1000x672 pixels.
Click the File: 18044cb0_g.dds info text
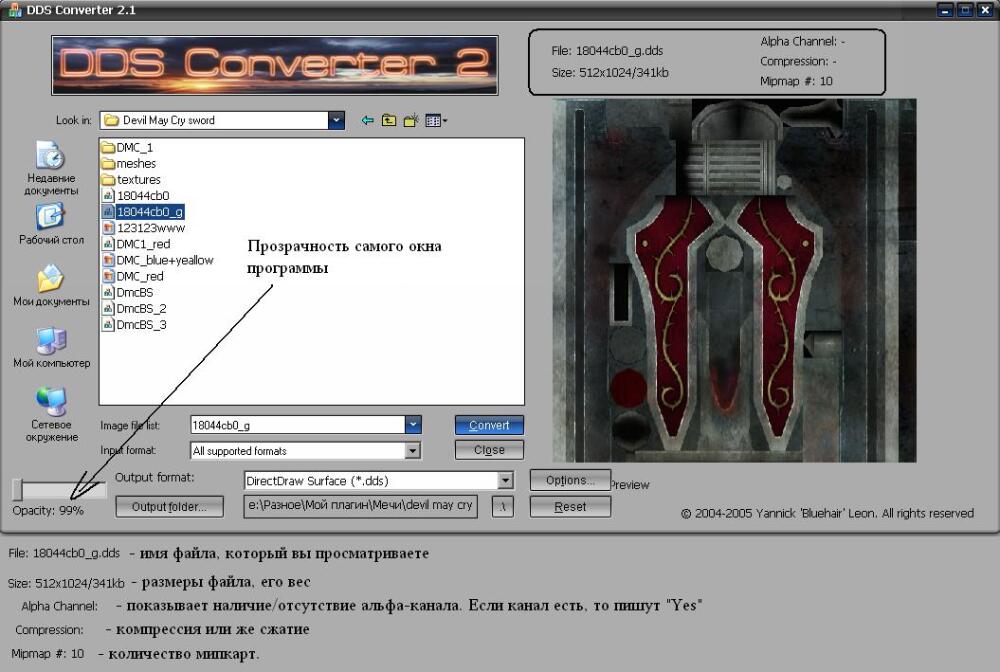(607, 51)
